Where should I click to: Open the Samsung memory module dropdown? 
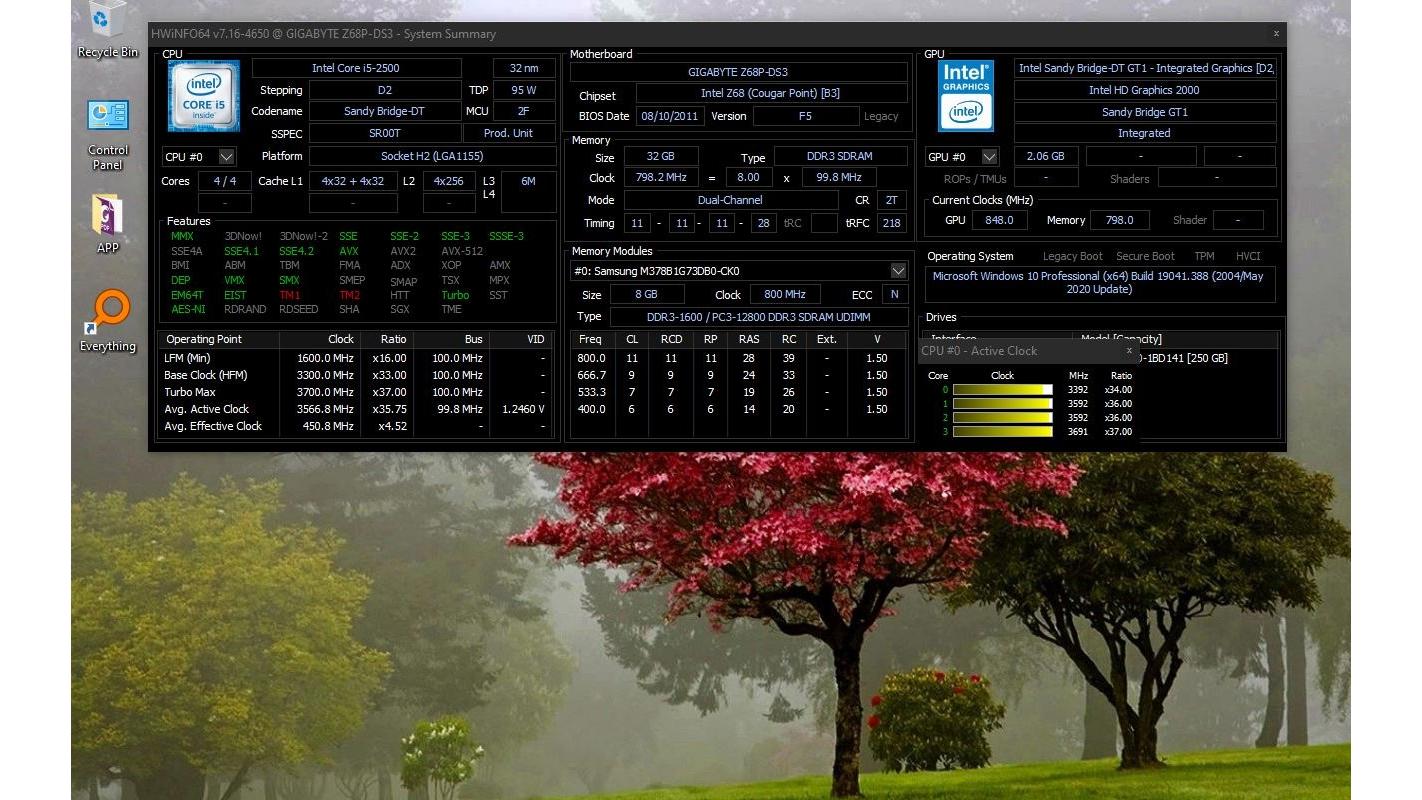click(897, 271)
